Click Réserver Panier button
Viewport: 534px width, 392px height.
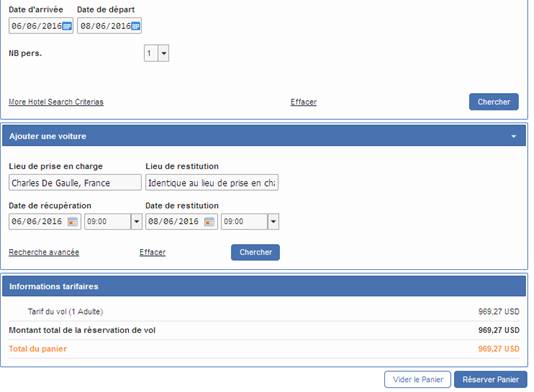tap(490, 379)
